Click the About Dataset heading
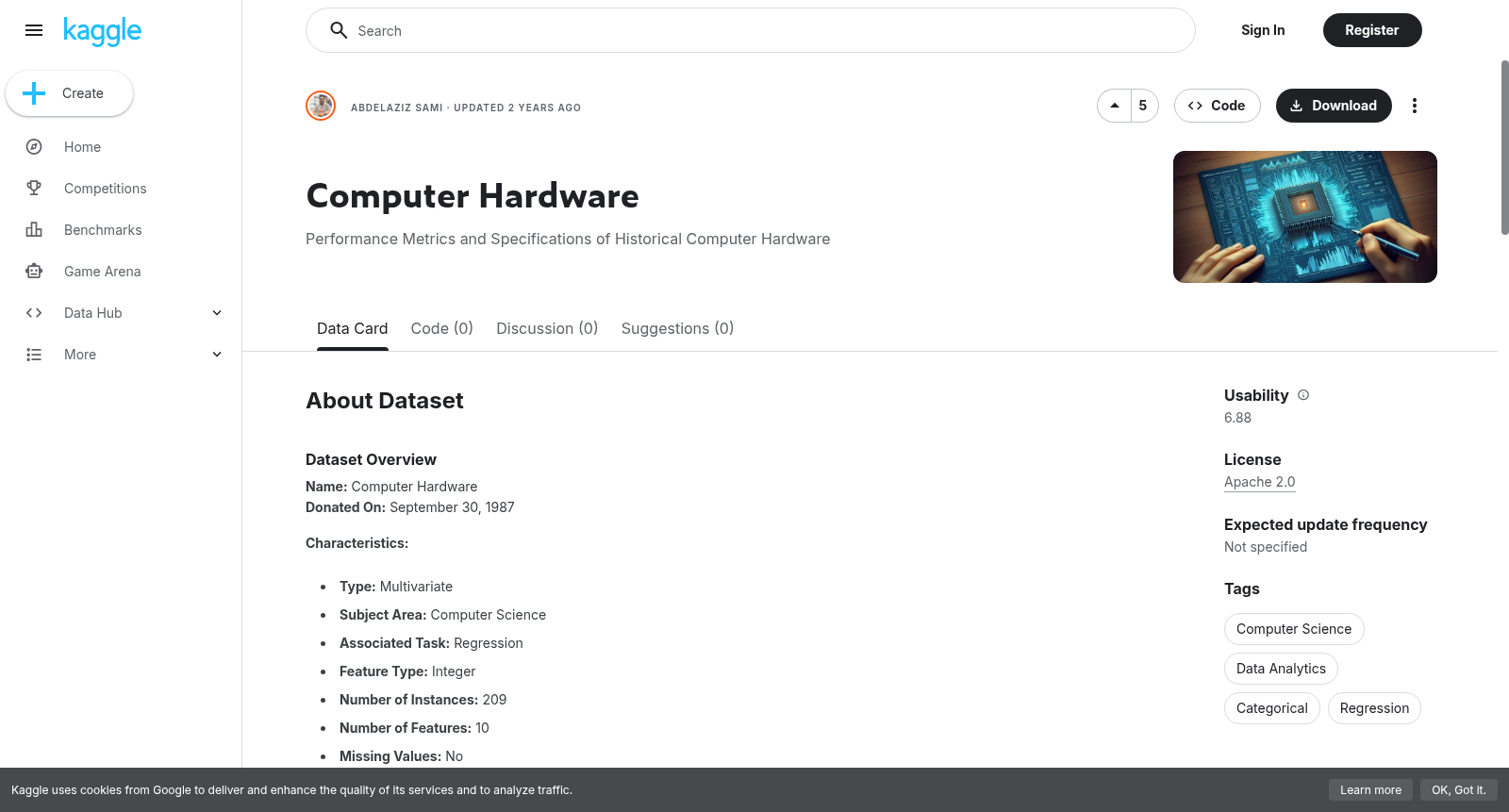 [385, 401]
